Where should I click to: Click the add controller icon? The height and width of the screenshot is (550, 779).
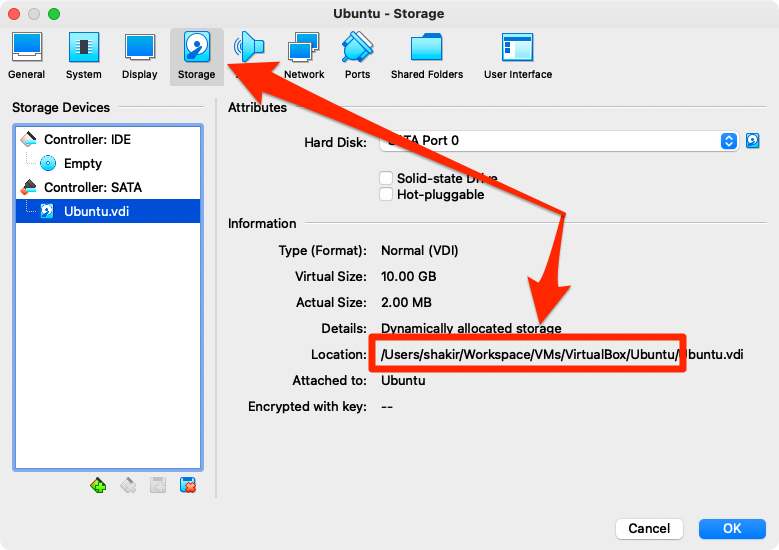click(98, 486)
